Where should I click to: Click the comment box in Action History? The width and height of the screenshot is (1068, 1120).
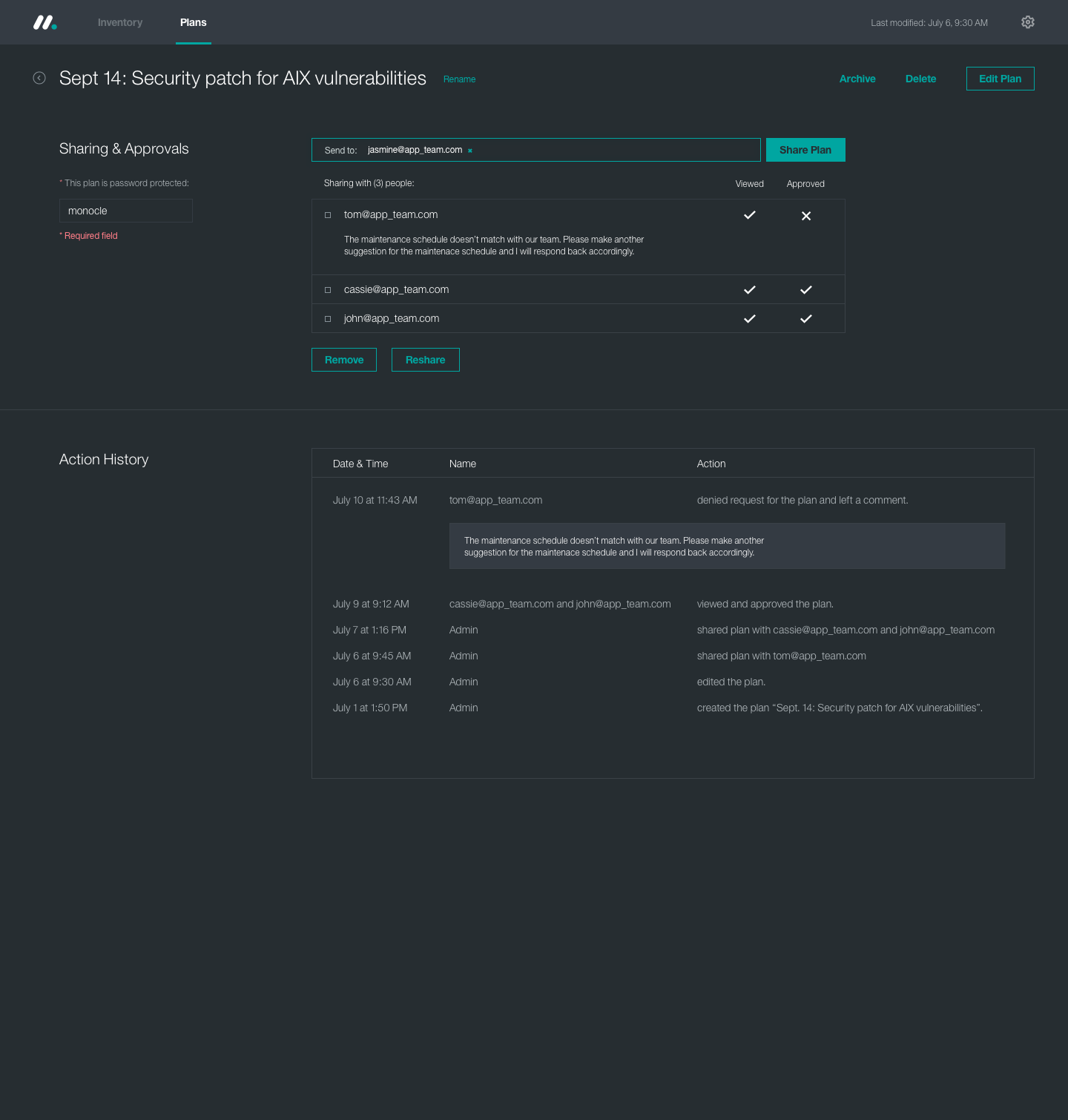(727, 546)
